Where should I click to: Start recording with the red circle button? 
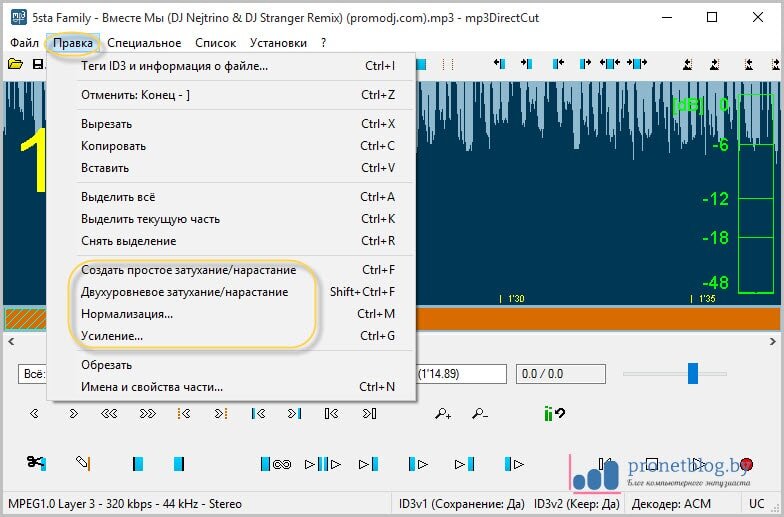tap(746, 464)
